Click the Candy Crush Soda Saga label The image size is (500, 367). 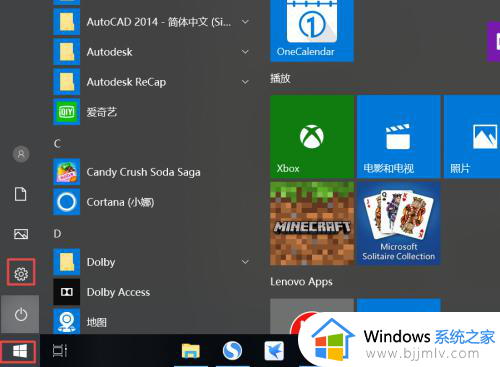tap(143, 172)
